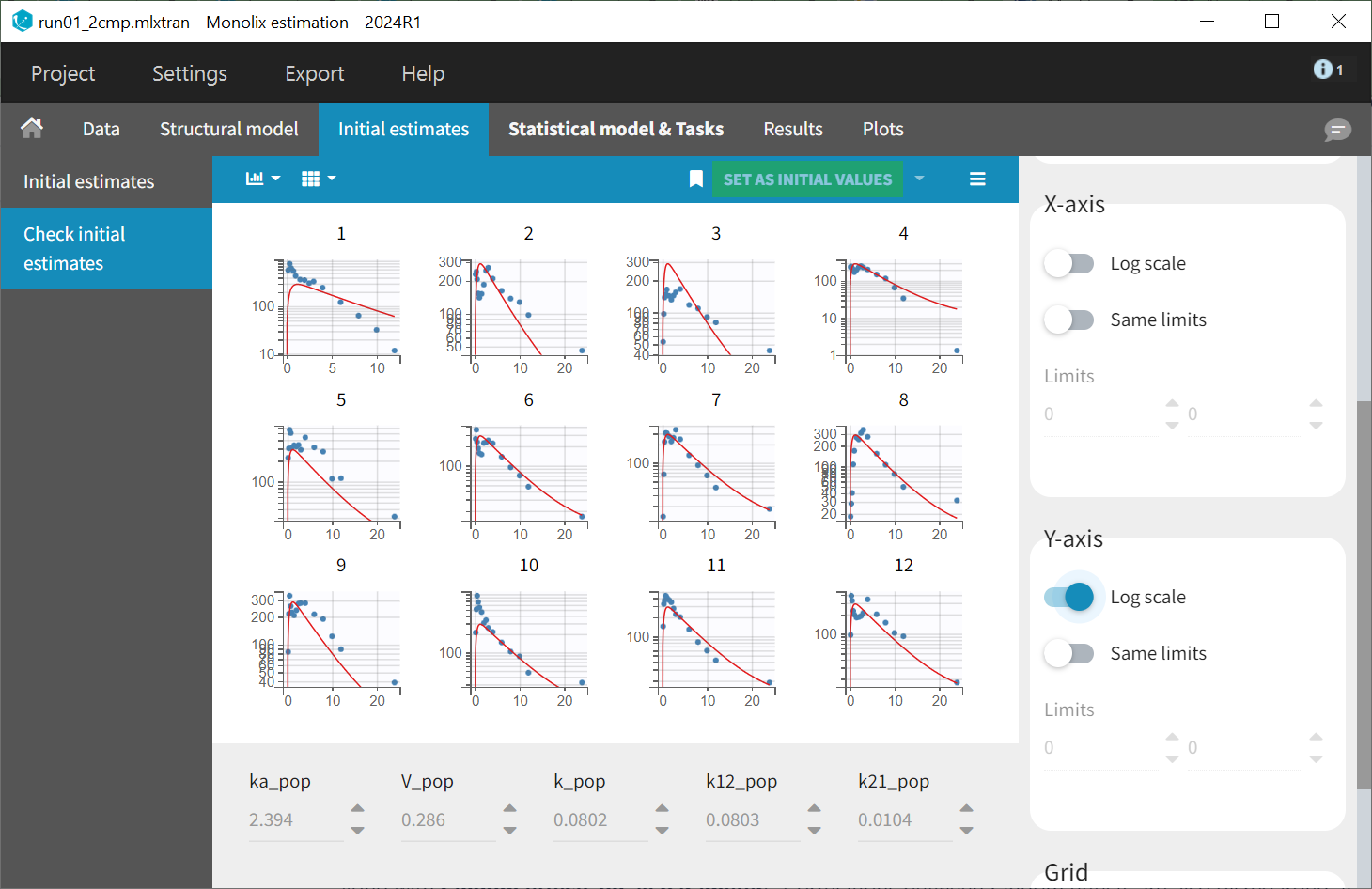
Task: Select Initial estimates in left sidebar
Action: pyautogui.click(x=88, y=182)
